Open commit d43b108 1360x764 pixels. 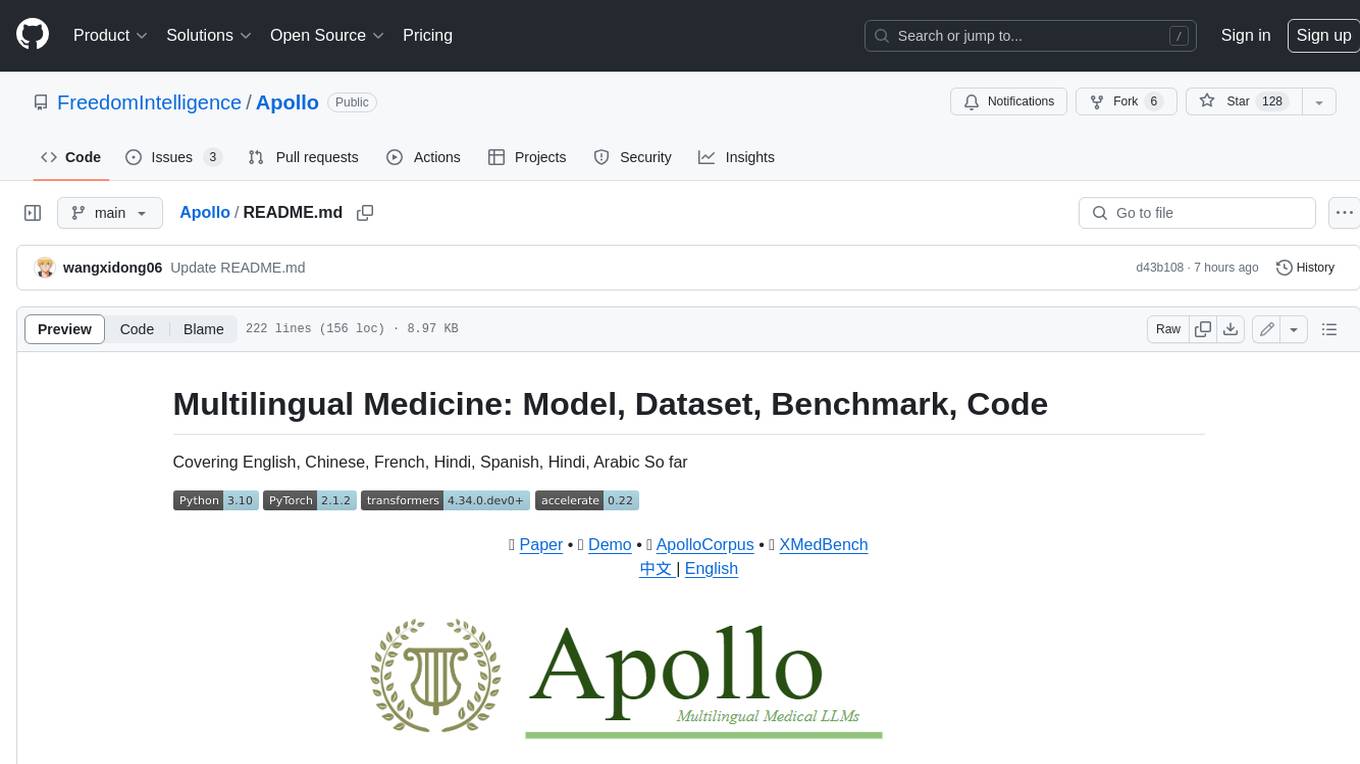coord(1159,268)
